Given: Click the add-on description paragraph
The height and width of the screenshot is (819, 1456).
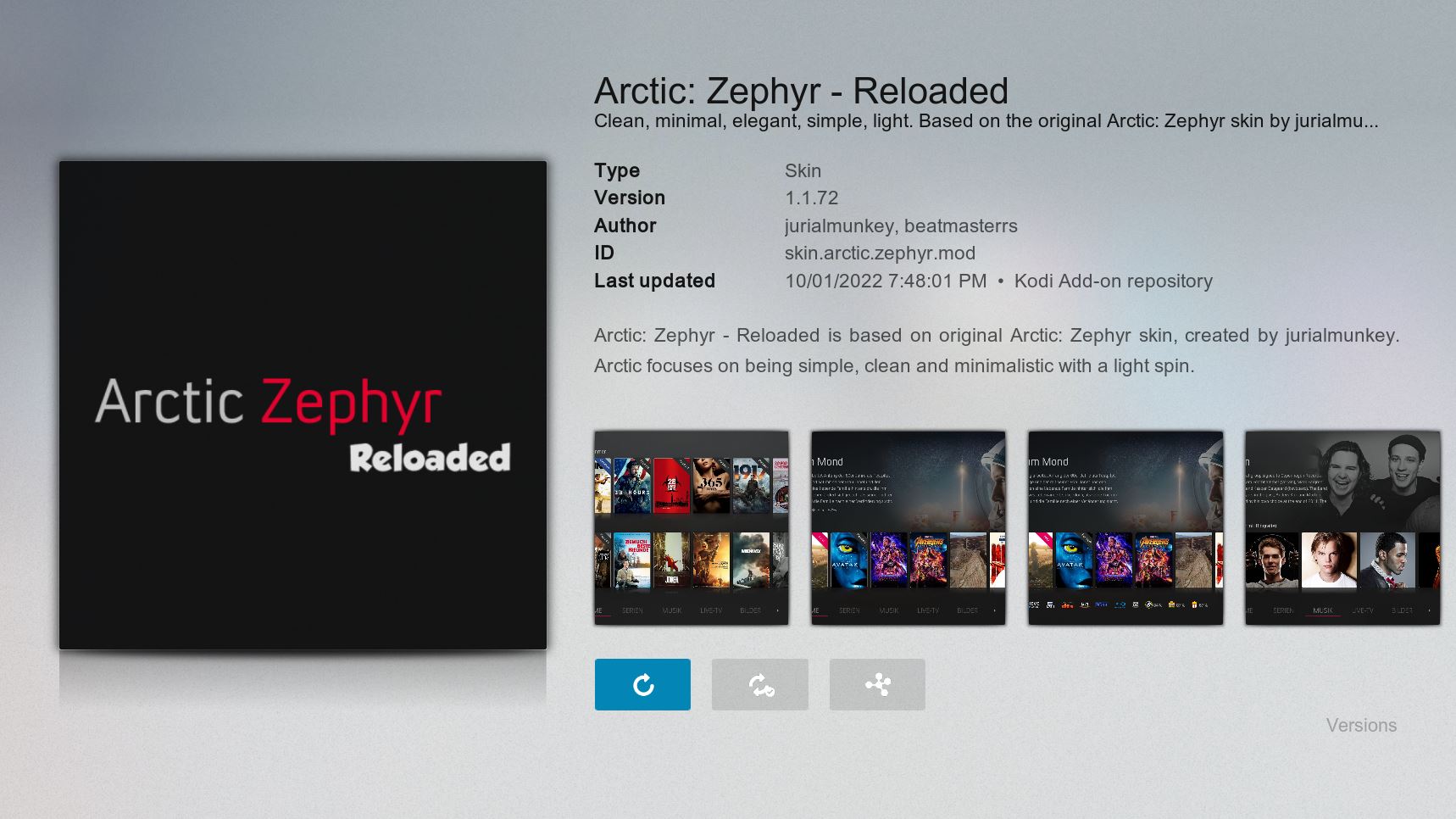Looking at the screenshot, I should [997, 350].
